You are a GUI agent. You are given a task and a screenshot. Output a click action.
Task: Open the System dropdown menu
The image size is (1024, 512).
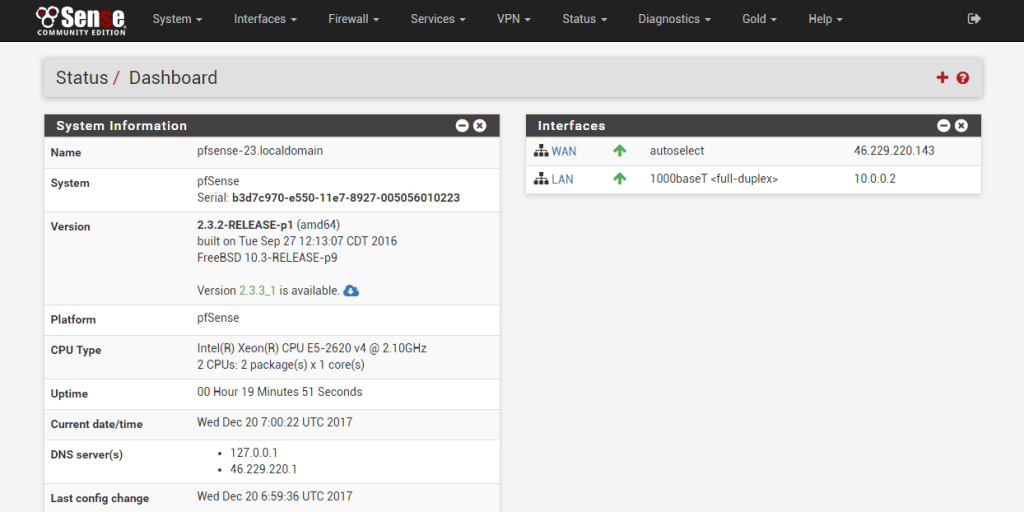[178, 20]
